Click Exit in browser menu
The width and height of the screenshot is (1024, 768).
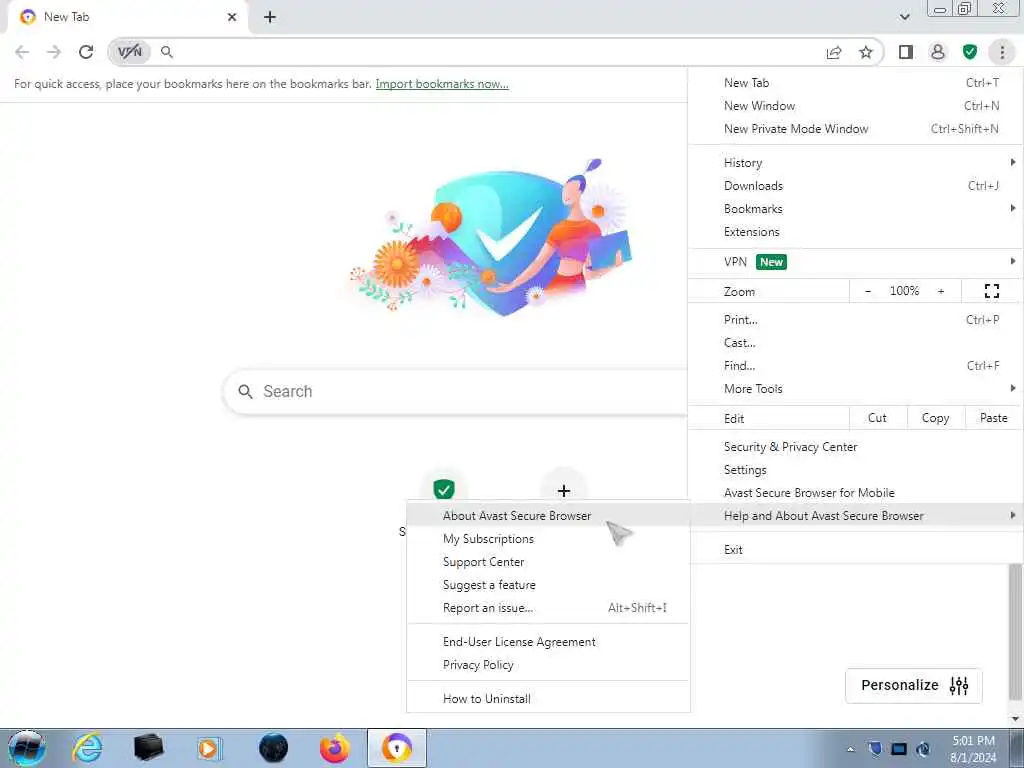tap(855, 549)
